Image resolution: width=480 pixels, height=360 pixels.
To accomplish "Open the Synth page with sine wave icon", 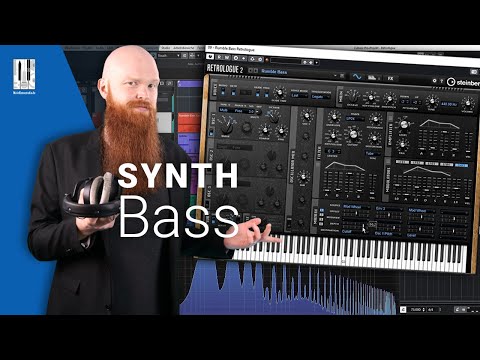I will click(x=357, y=77).
